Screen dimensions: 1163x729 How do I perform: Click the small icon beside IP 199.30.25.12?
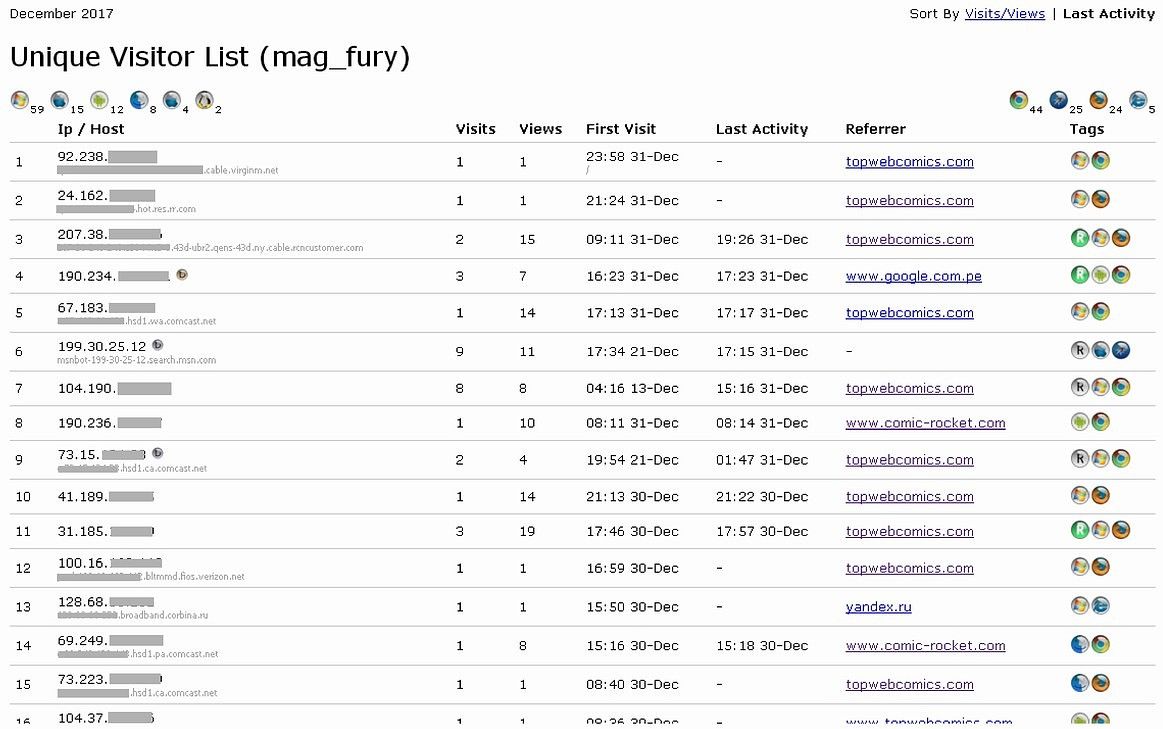157,345
